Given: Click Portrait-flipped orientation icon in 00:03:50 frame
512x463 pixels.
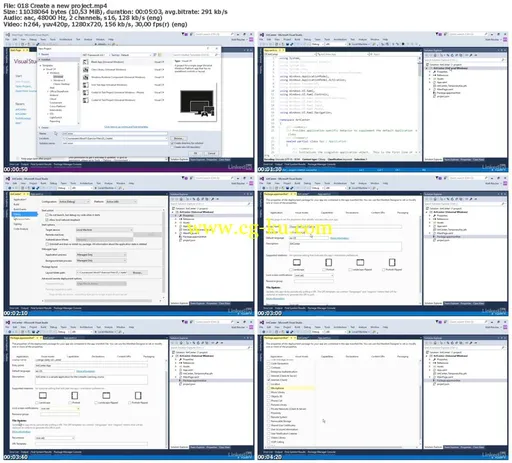Looking at the screenshot, I should (138, 395).
